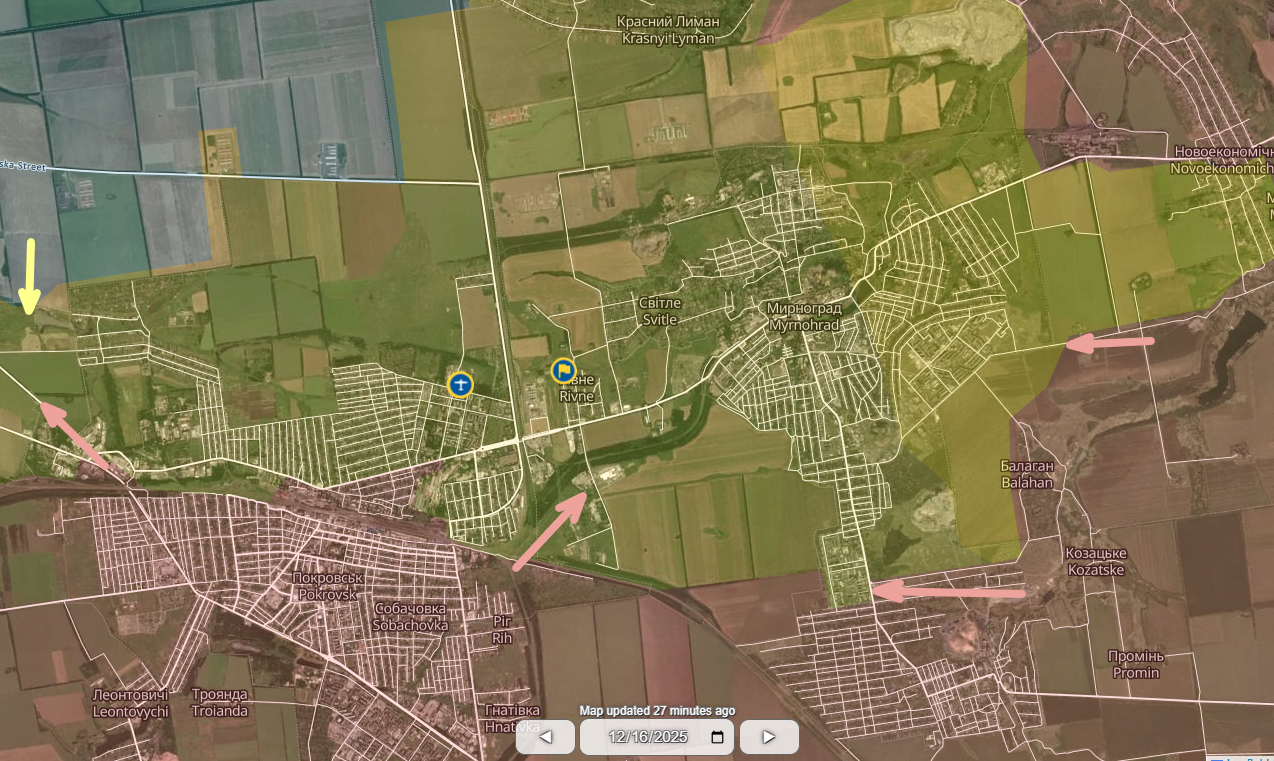Select the 12/16/2025 date input field
1274x761 pixels.
657,737
